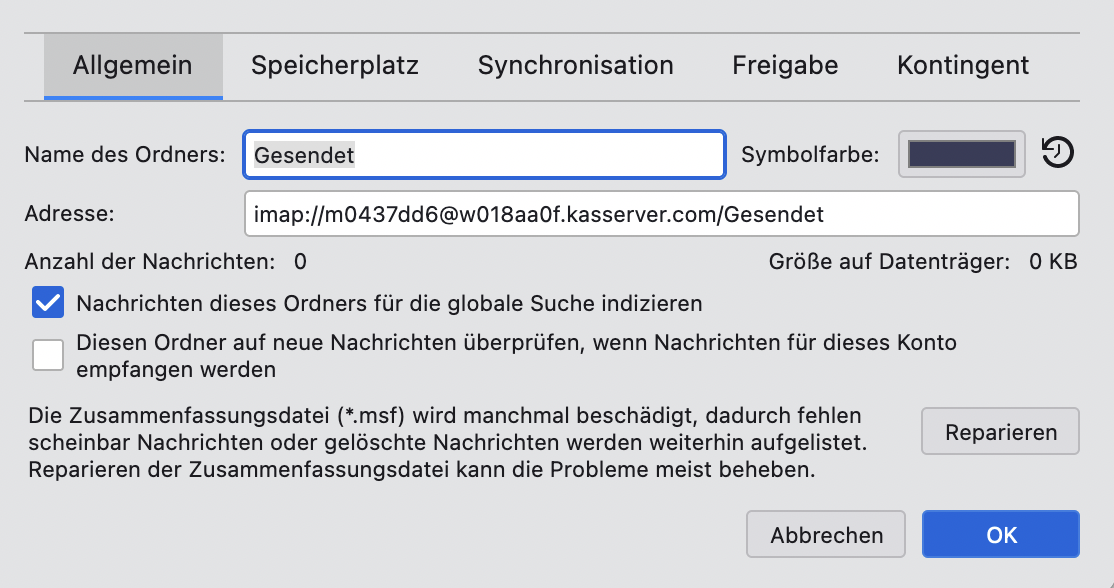Viewport: 1114px width, 588px height.
Task: Click the 'Anzahl der Nachrichten' count text
Action: click(165, 262)
